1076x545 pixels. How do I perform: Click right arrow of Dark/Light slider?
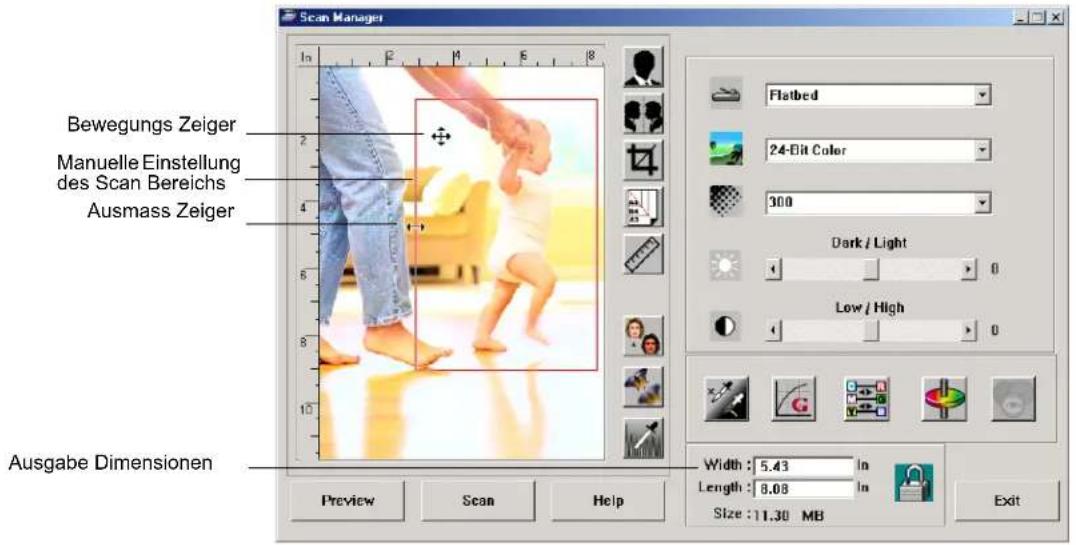click(x=968, y=269)
